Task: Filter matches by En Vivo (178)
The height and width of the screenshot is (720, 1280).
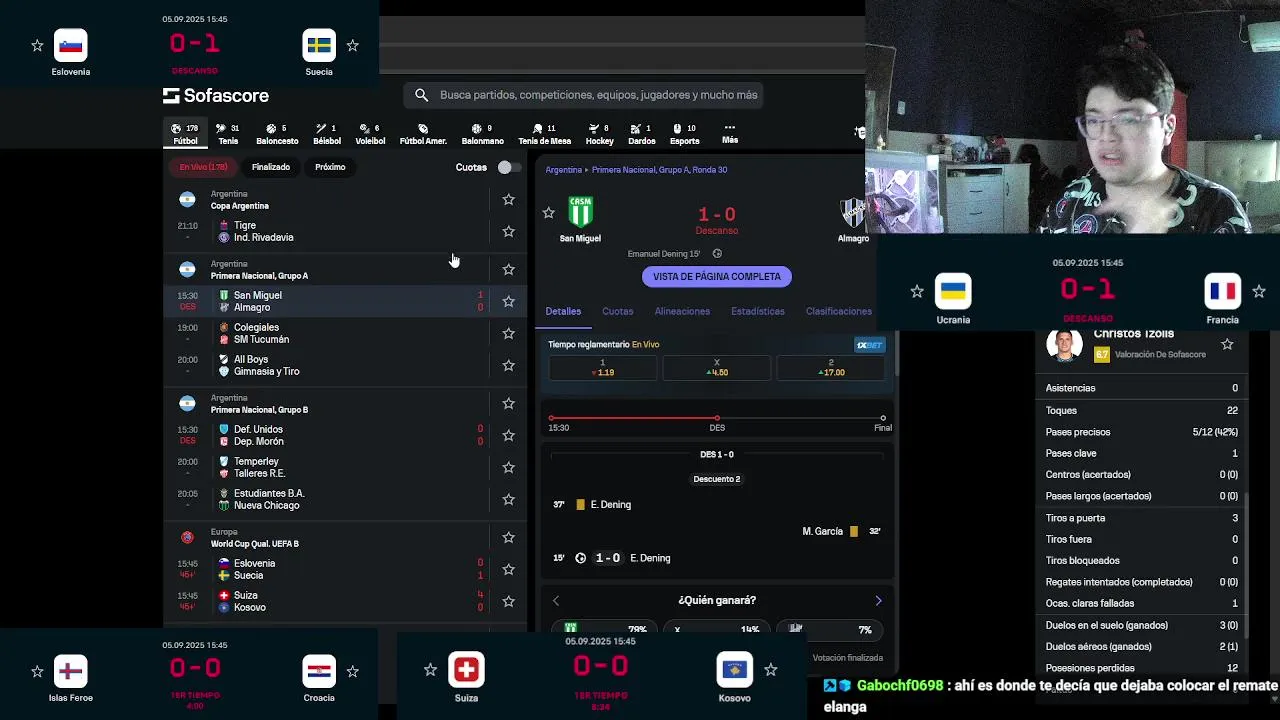Action: click(x=203, y=167)
